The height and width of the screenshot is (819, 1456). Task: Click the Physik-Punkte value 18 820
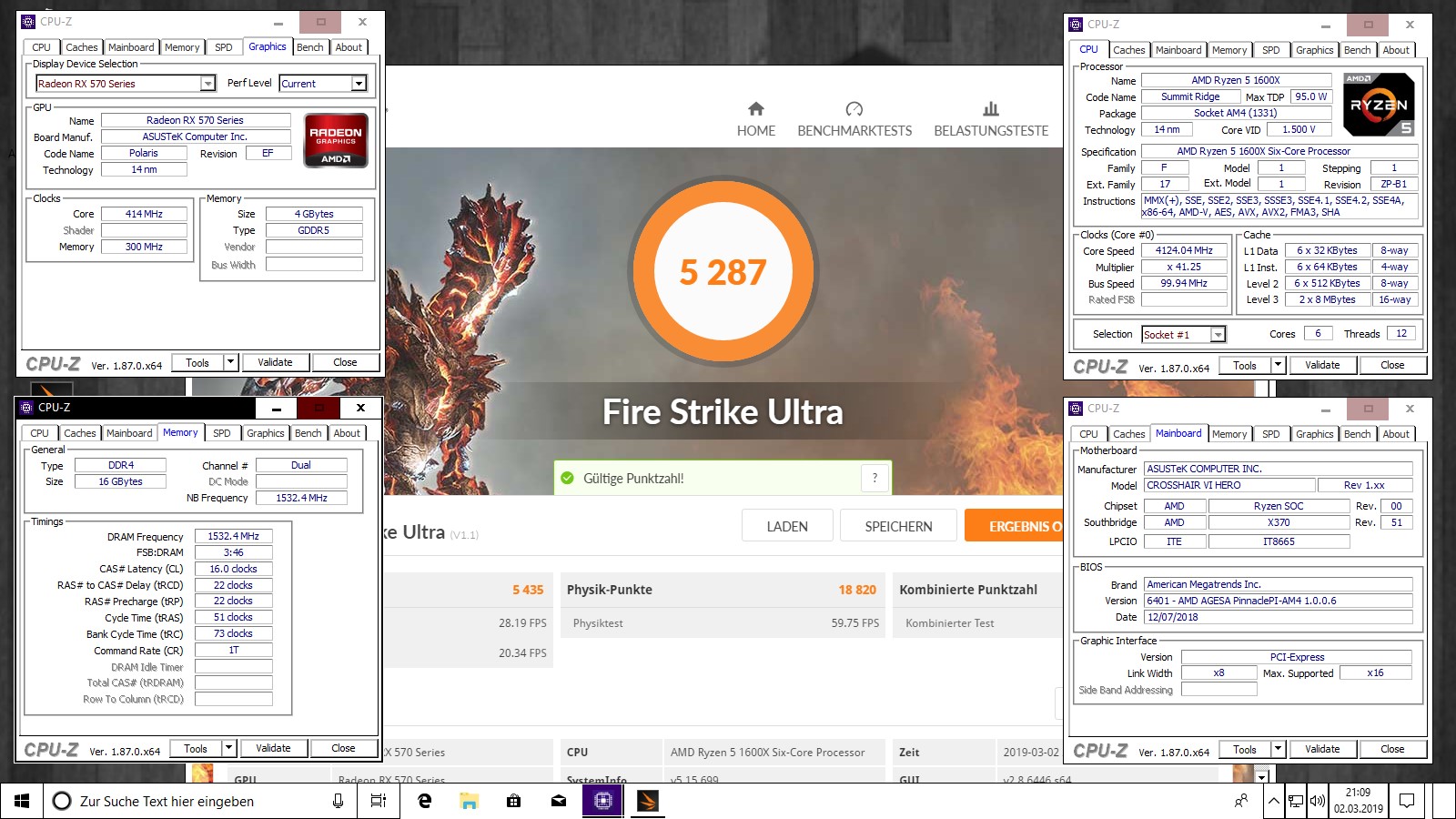click(x=857, y=590)
